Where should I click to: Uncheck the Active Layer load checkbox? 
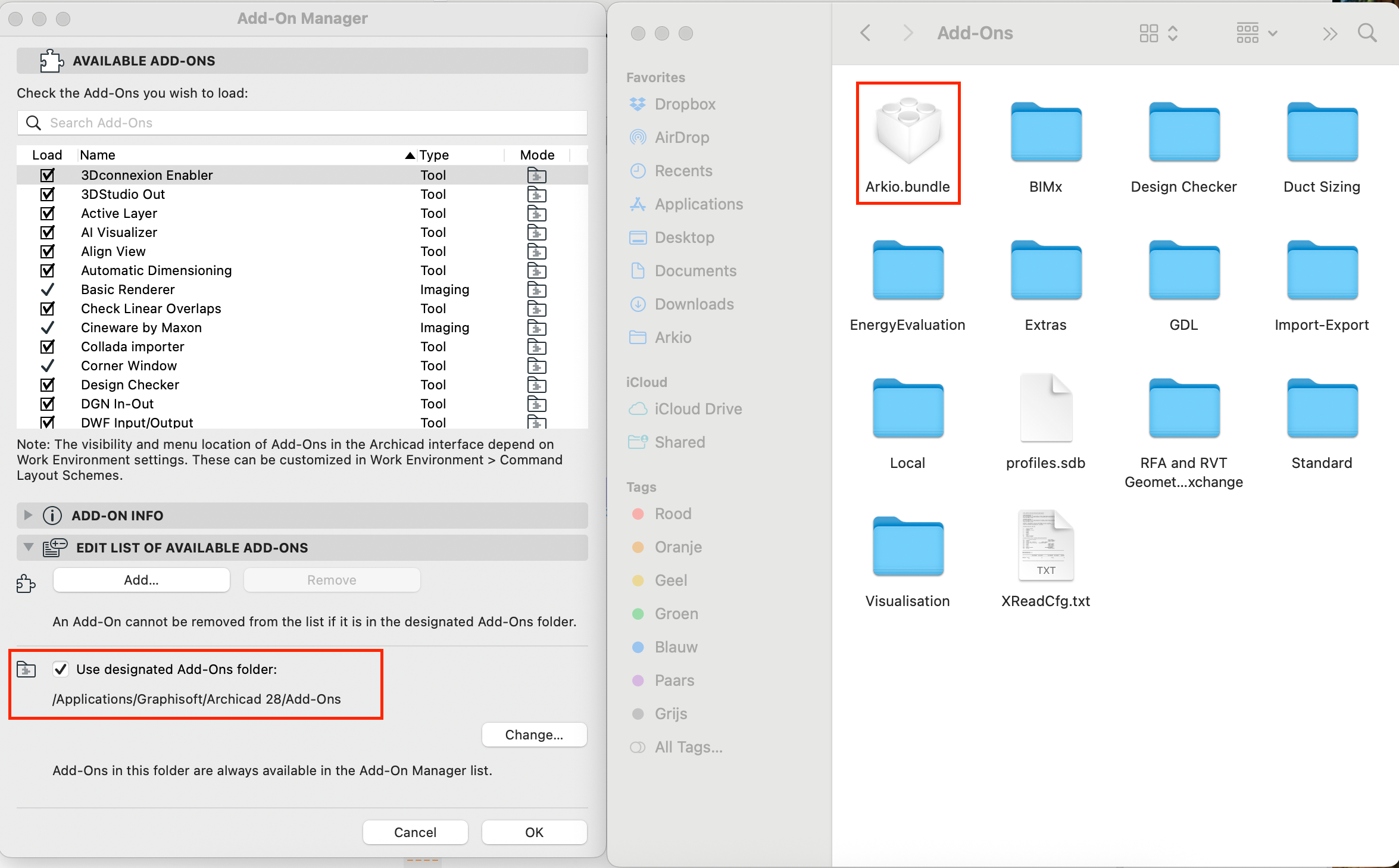tap(48, 213)
